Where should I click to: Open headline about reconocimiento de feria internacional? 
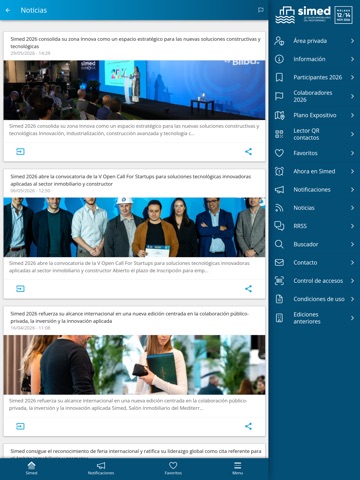tap(136, 454)
